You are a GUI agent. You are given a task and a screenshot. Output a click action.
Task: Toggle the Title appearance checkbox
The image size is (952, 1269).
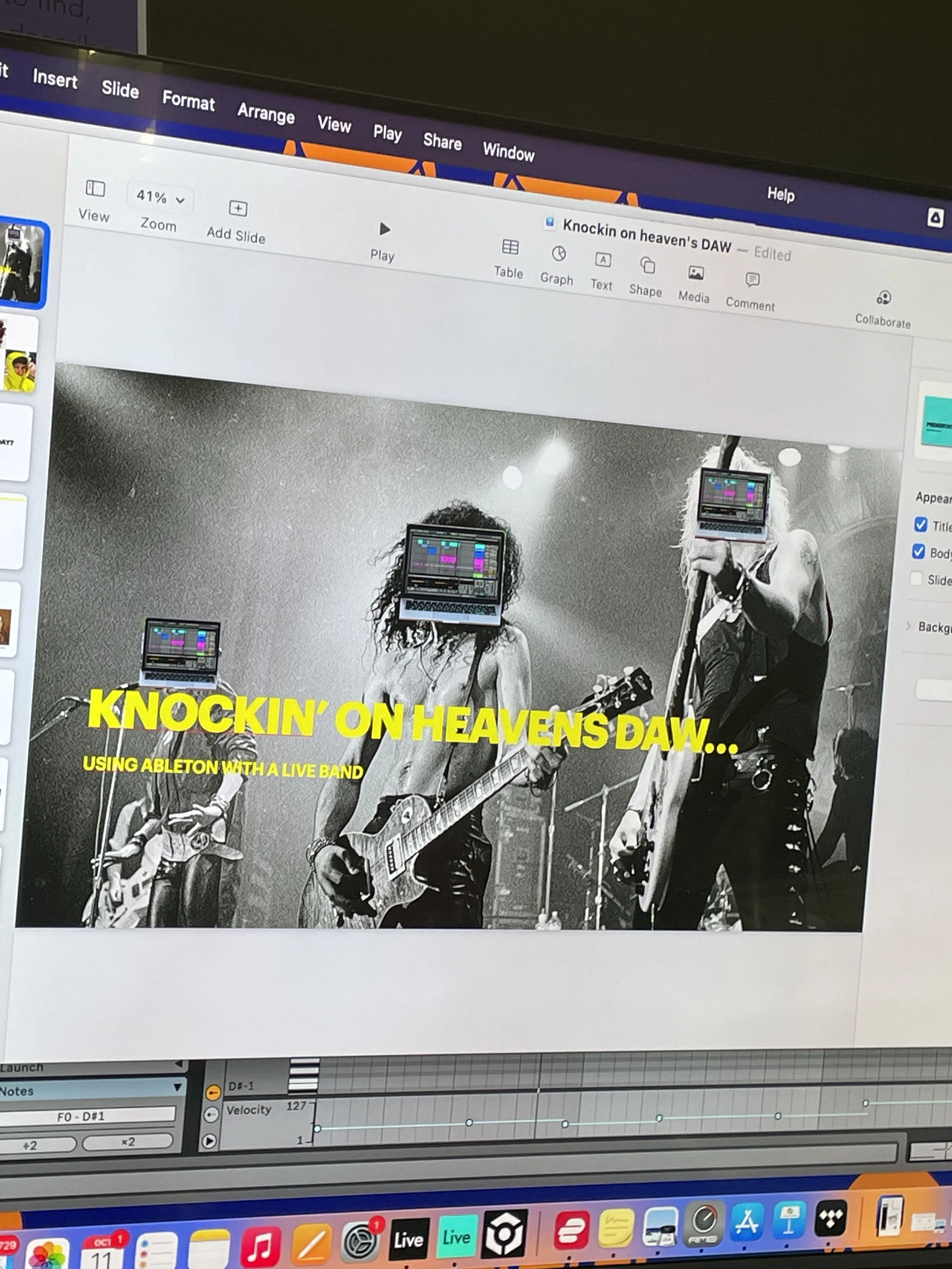pyautogui.click(x=920, y=524)
